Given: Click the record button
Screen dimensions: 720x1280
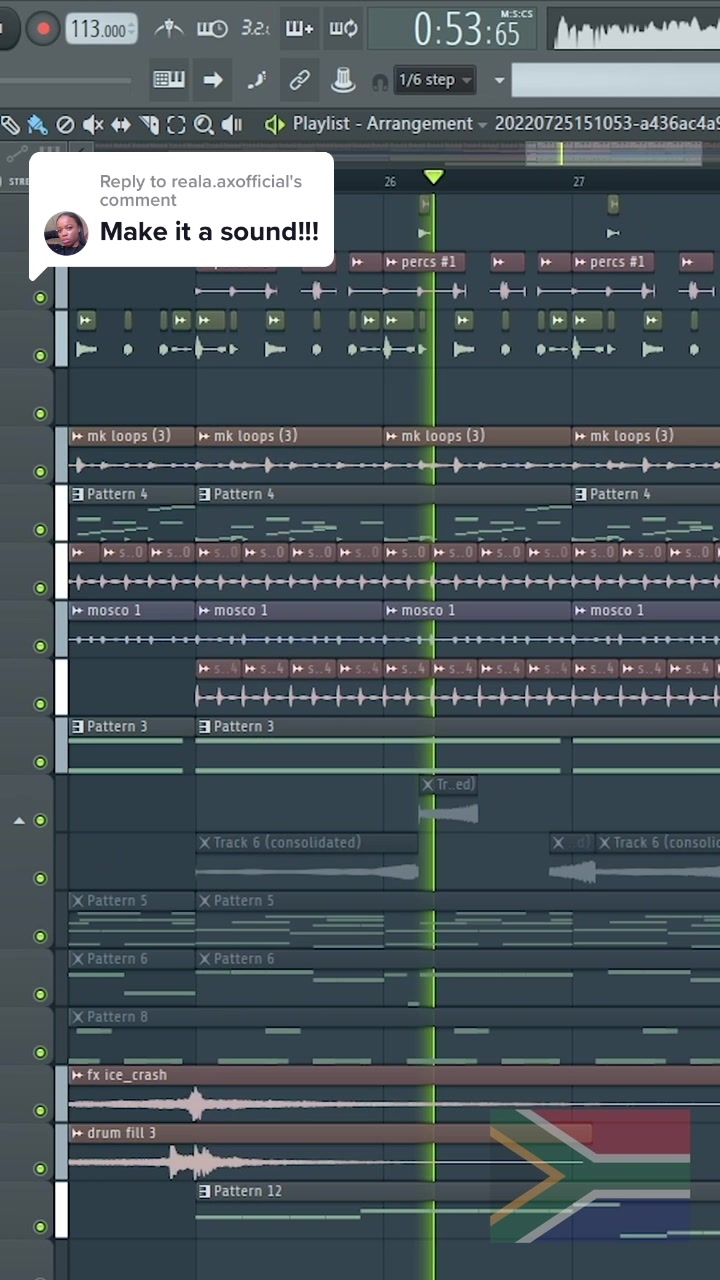Looking at the screenshot, I should (x=43, y=29).
